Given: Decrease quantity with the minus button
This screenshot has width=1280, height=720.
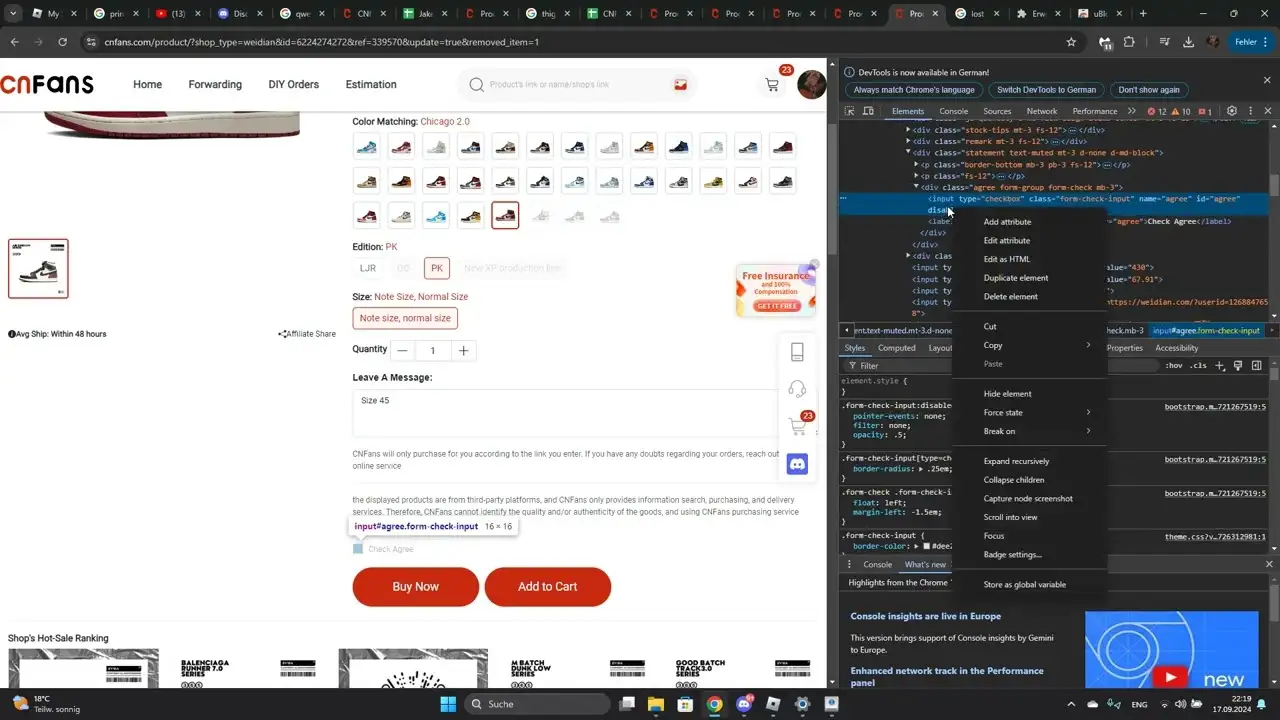Looking at the screenshot, I should point(402,351).
